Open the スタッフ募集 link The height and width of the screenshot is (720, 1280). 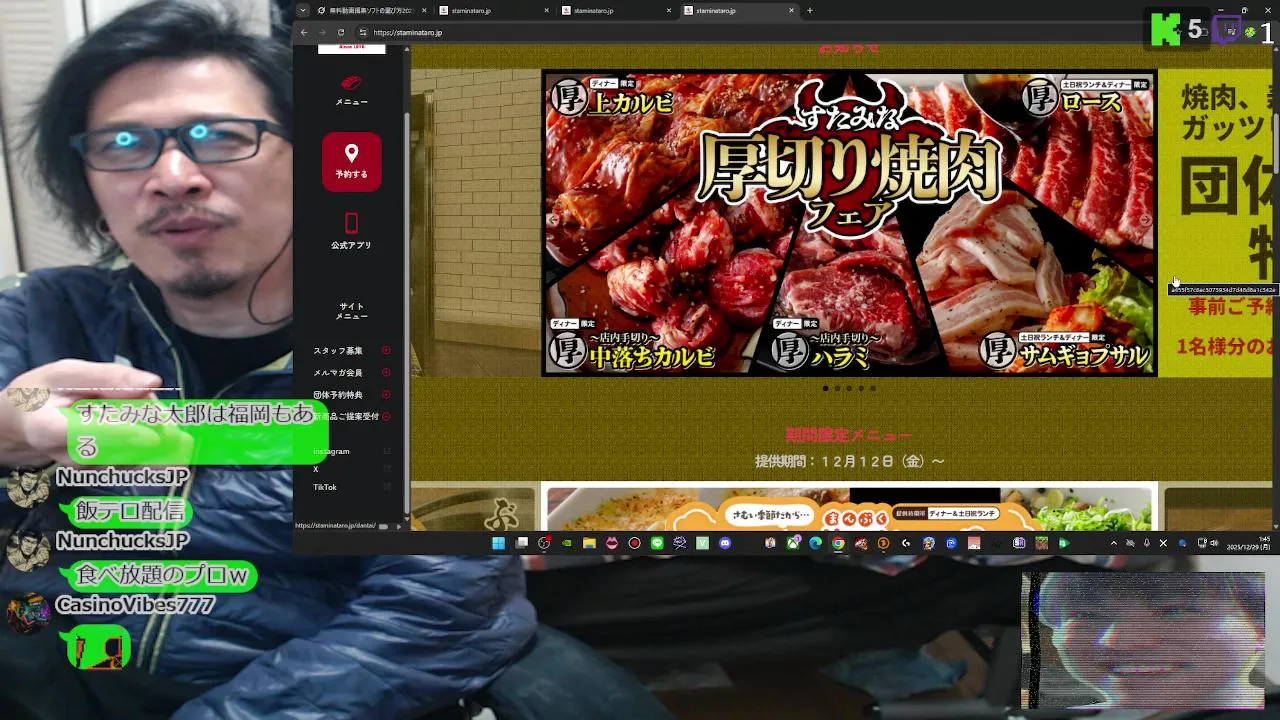(x=338, y=351)
